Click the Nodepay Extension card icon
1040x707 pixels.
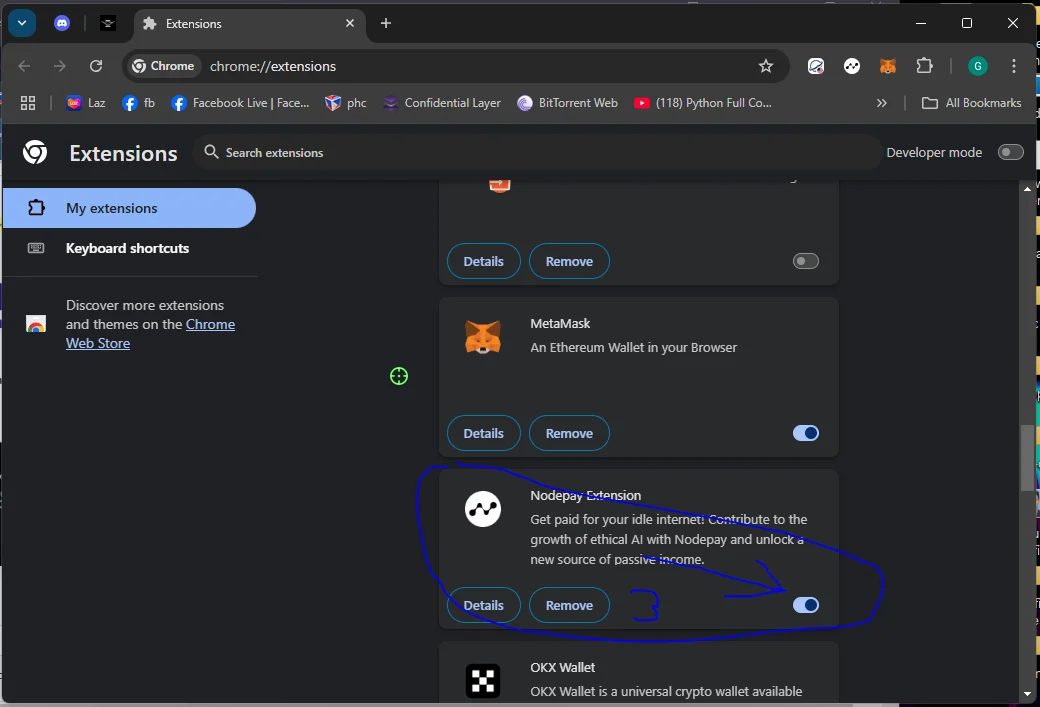pos(483,509)
